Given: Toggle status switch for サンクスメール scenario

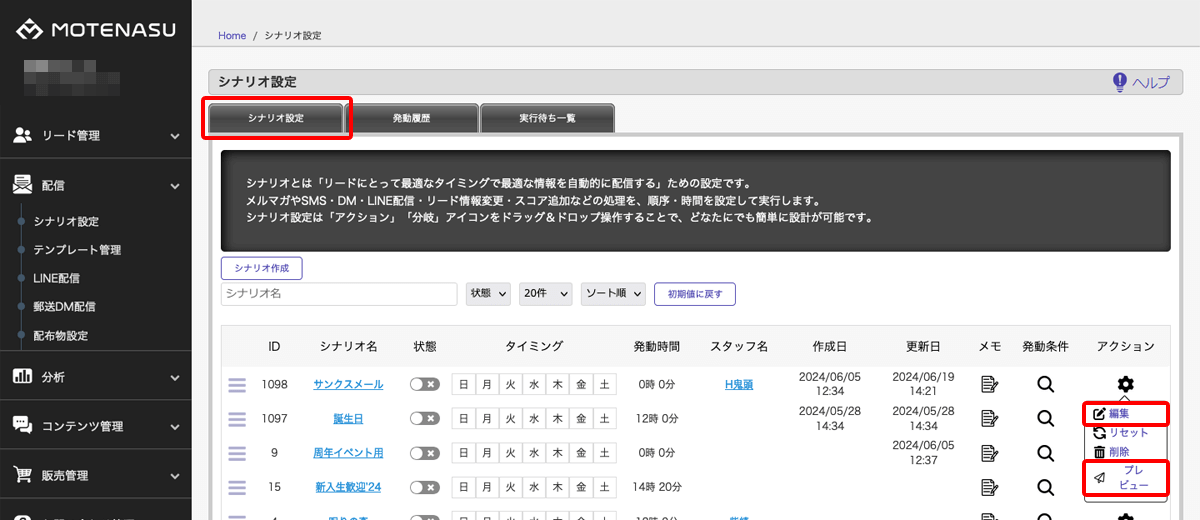Looking at the screenshot, I should (425, 385).
